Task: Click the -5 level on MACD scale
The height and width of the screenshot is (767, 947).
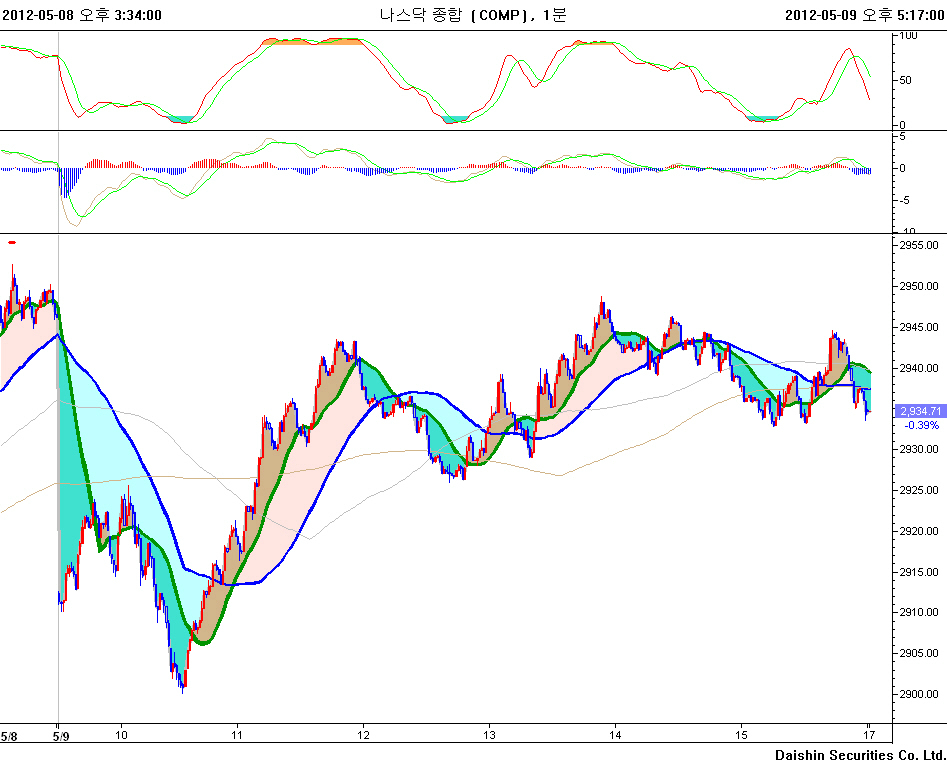Action: click(904, 200)
